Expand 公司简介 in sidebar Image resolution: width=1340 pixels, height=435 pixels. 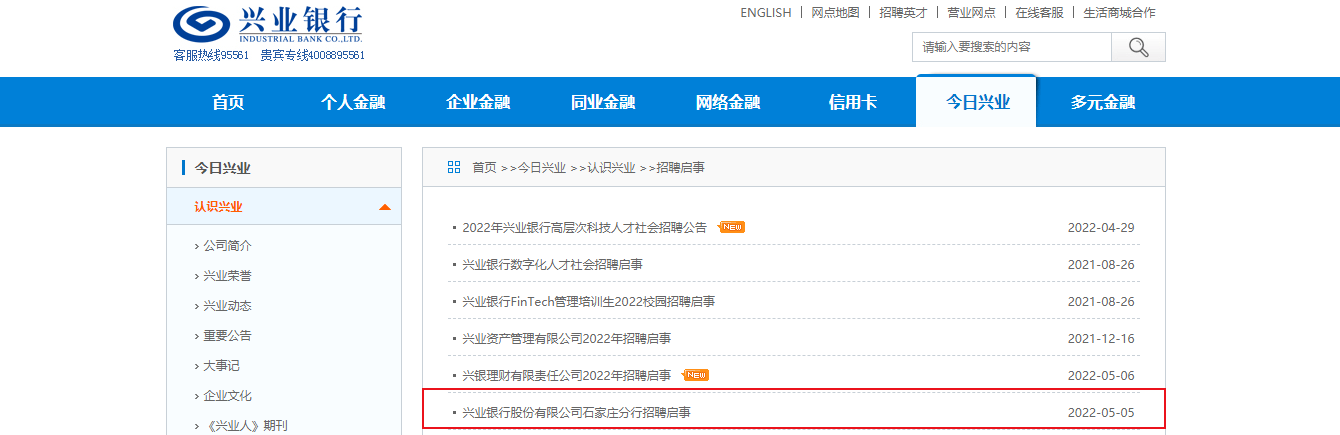pos(227,245)
